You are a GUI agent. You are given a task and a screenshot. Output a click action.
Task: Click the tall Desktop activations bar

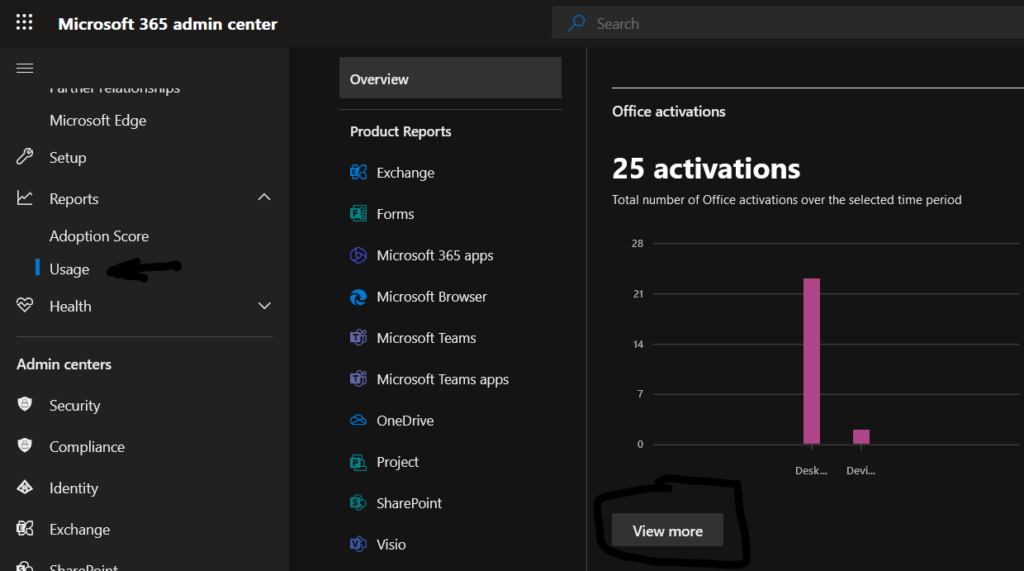coord(811,361)
